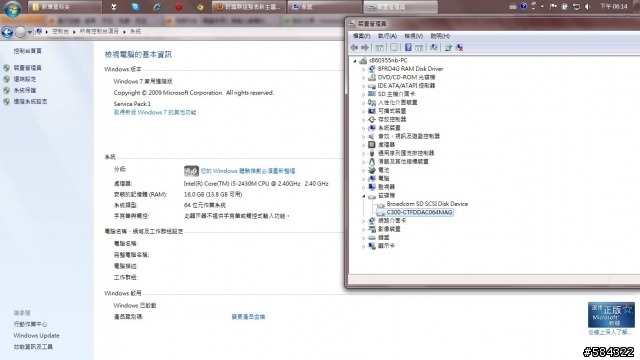Expand DVD/CD-ROM 光碟機 node
The width and height of the screenshot is (640, 360).
[x=363, y=77]
